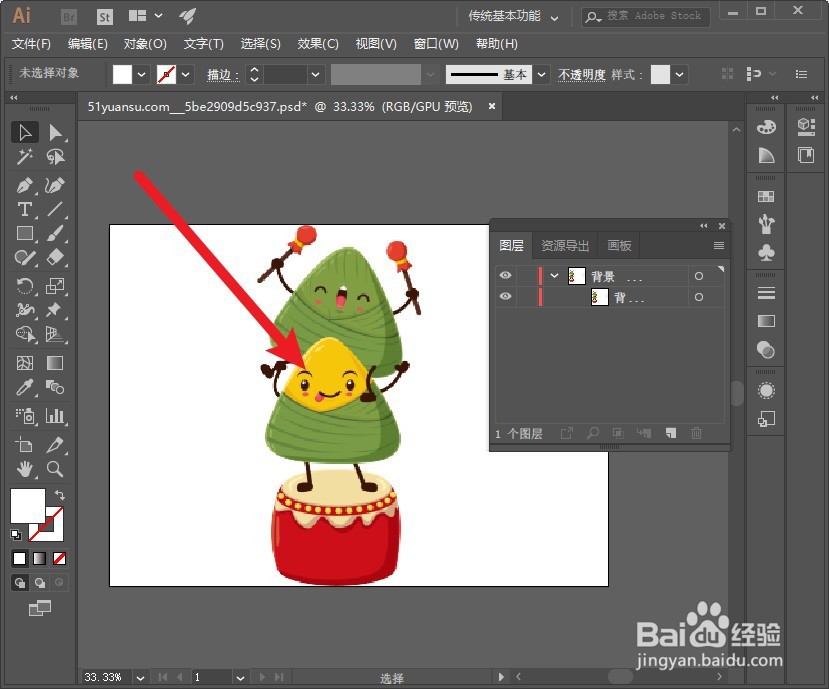Select the Rectangle tool
This screenshot has width=829, height=689.
tap(24, 233)
